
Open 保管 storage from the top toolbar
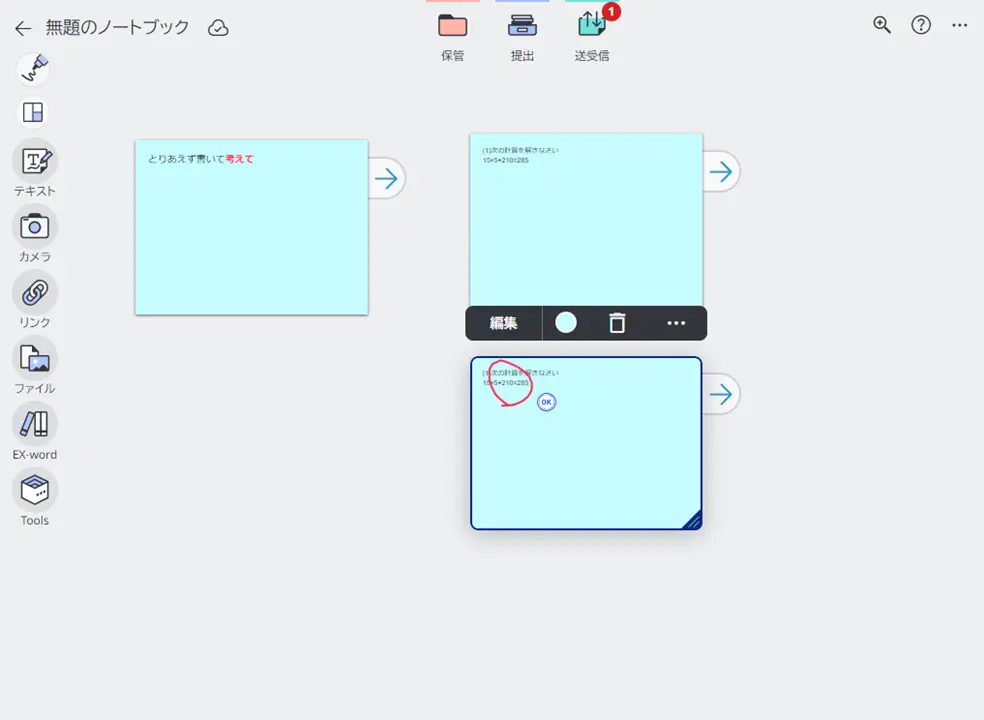(452, 30)
